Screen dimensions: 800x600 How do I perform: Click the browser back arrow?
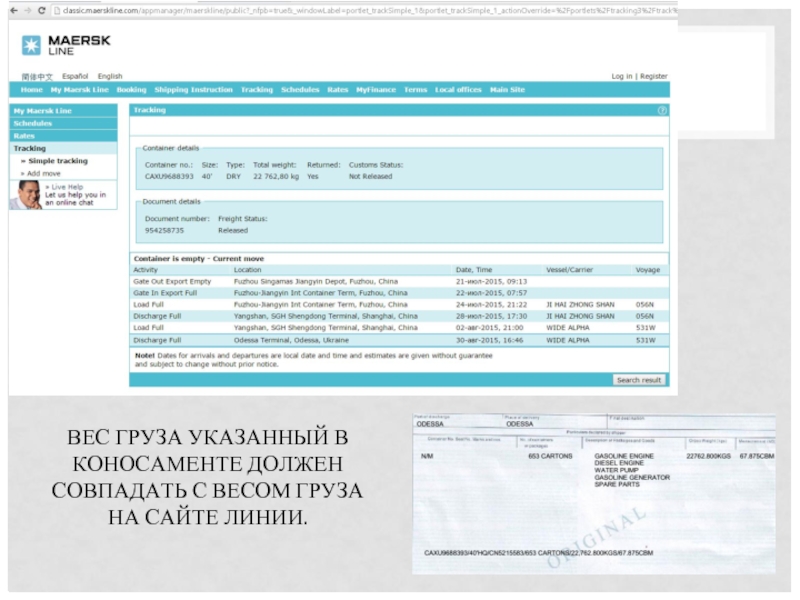pos(14,10)
